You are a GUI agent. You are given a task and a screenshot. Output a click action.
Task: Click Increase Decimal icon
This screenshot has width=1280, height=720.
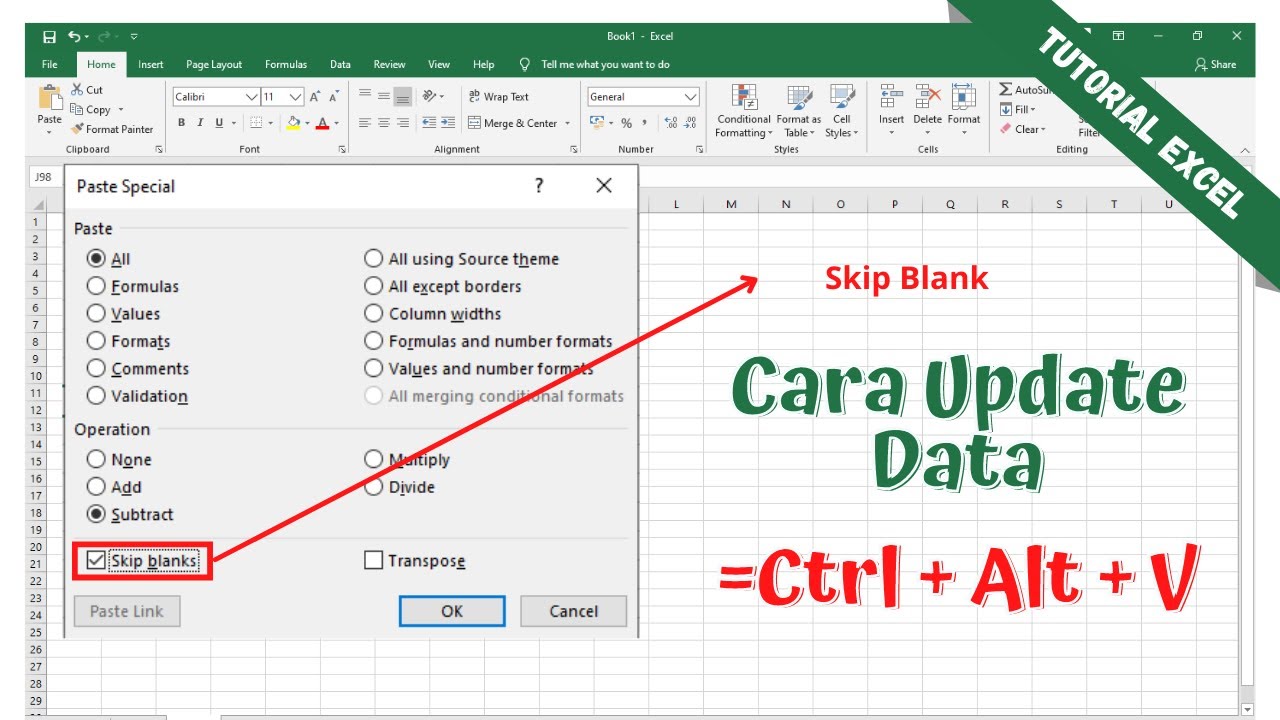pos(670,123)
